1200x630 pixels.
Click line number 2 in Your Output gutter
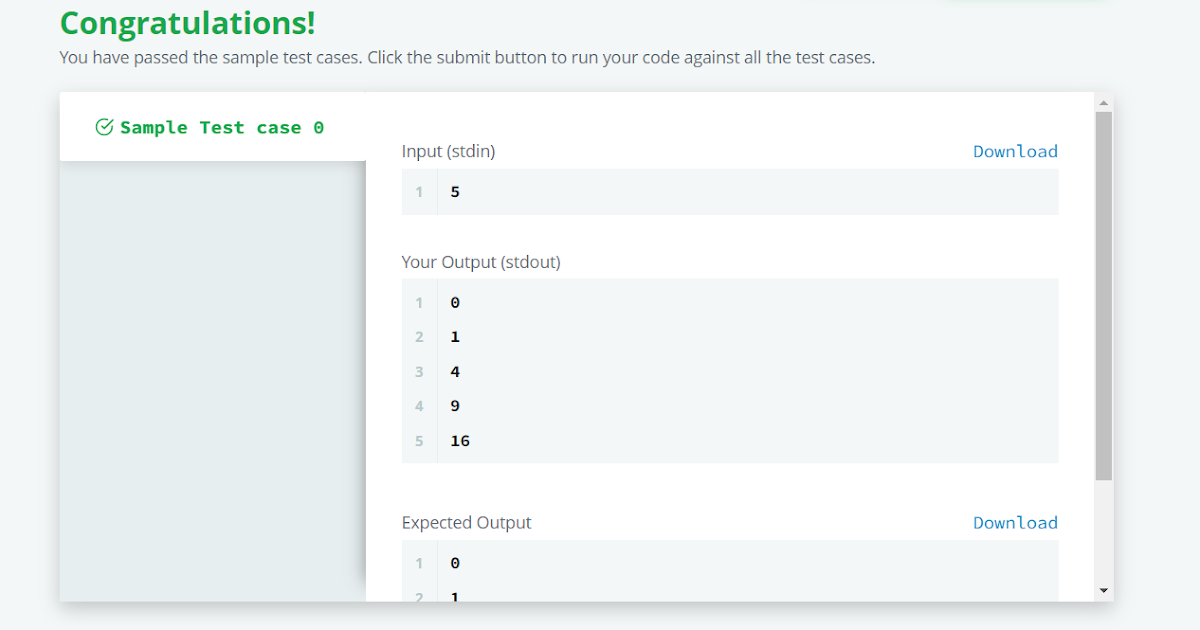[x=420, y=337]
